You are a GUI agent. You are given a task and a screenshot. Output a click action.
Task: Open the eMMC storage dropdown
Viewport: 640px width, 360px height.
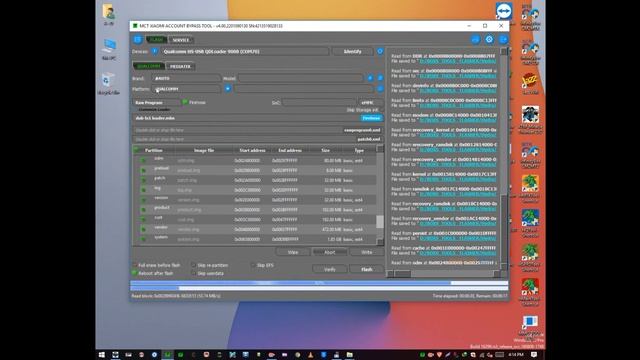(x=371, y=102)
